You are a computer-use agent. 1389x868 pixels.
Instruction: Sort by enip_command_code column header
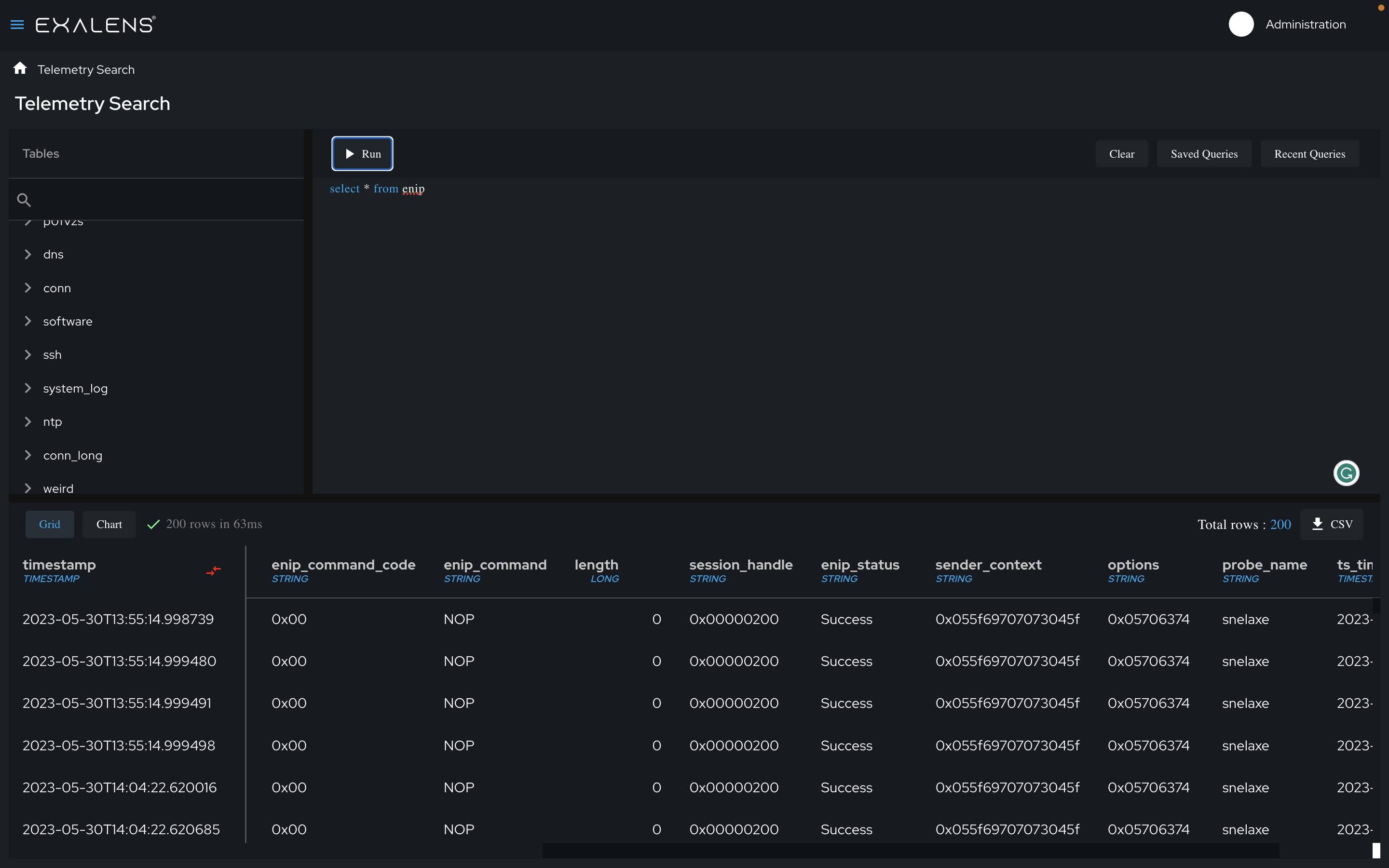343,565
